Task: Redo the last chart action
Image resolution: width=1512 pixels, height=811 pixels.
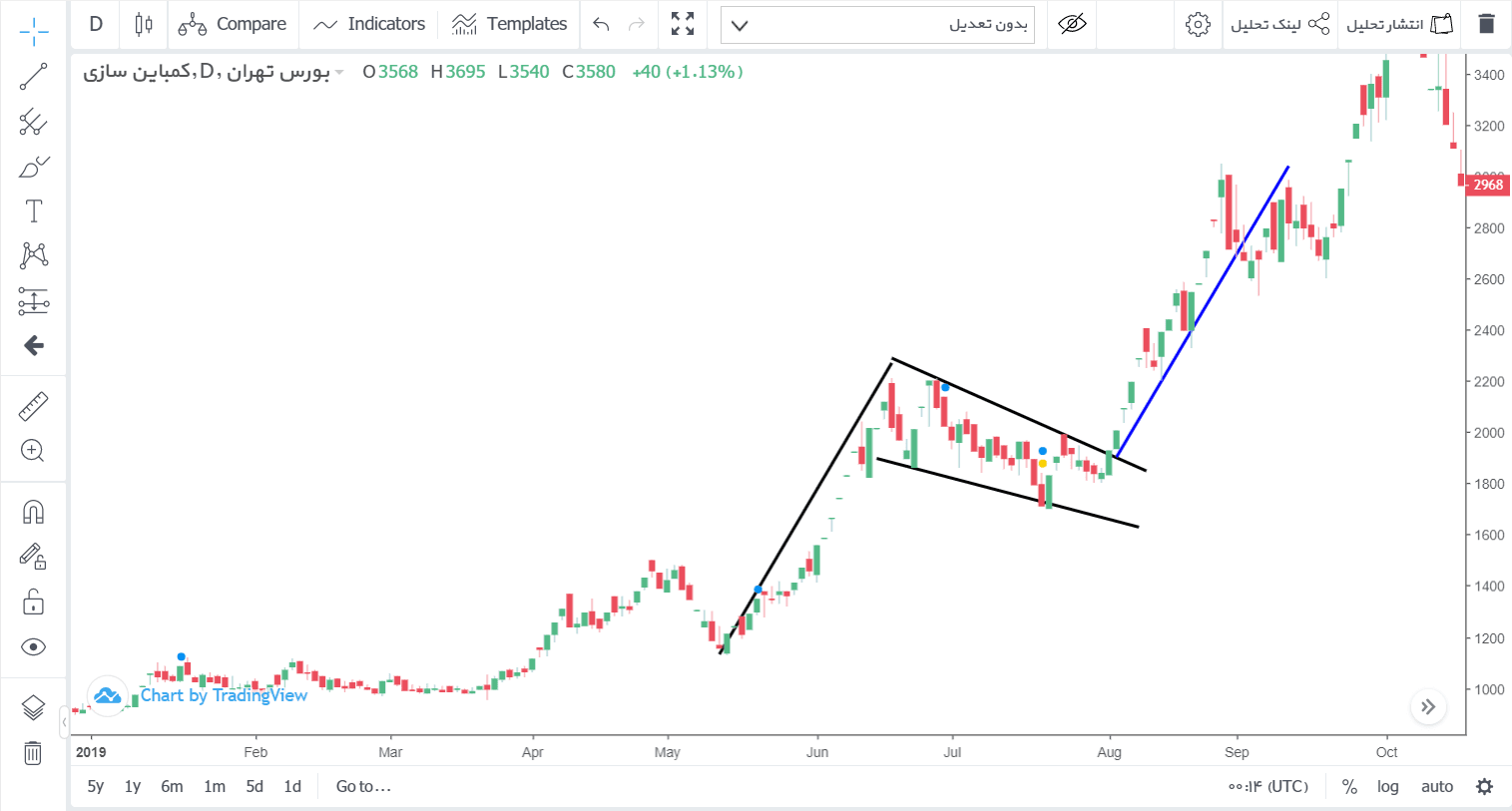Action: coord(637,24)
